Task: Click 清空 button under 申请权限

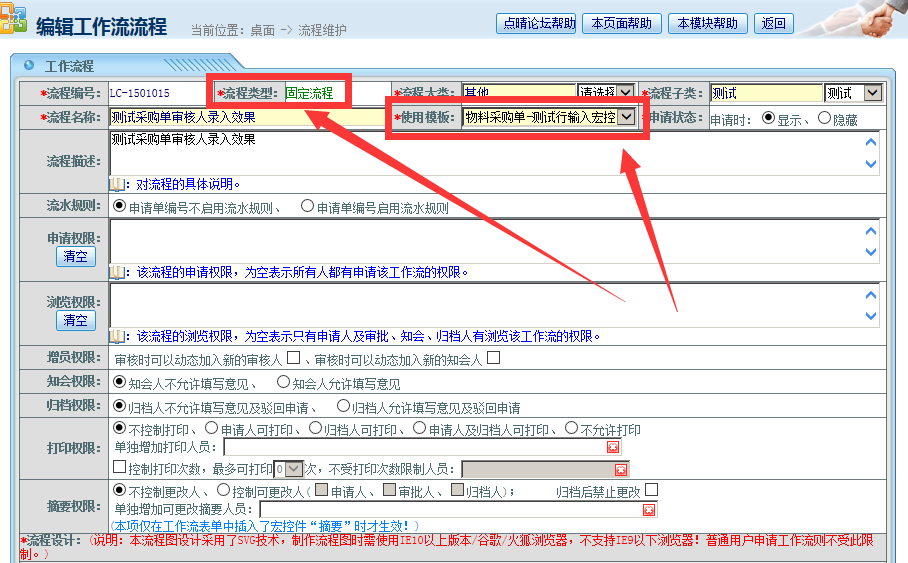Action: pos(75,256)
